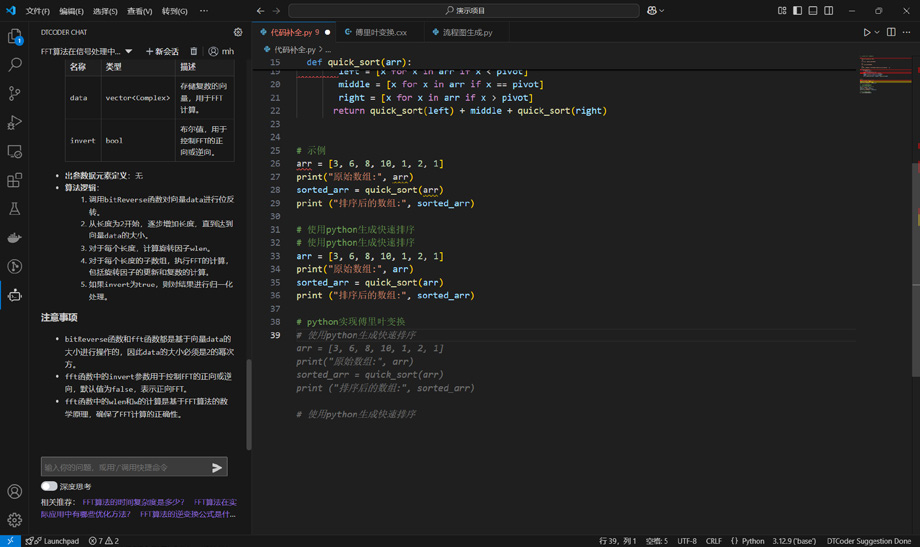The image size is (920, 547).
Task: Open the 文件(F) menu
Action: tap(37, 11)
